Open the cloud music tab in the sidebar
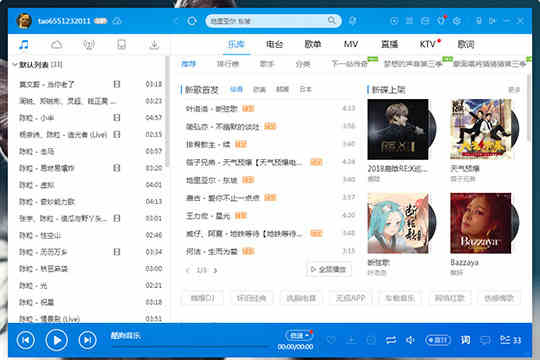This screenshot has width=540, height=360. 56,44
